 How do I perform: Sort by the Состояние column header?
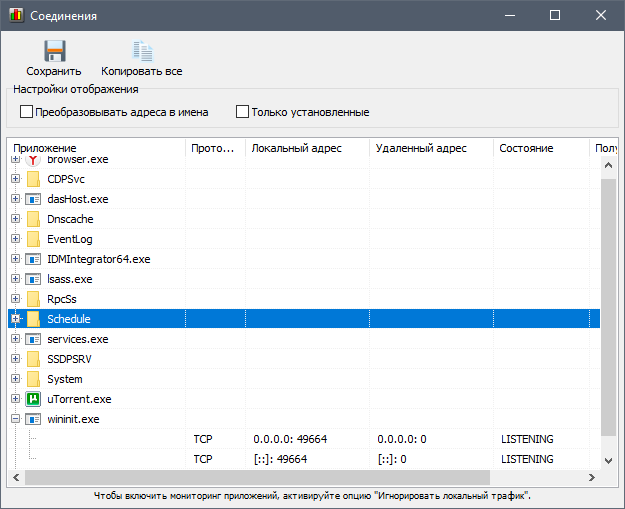coord(541,148)
